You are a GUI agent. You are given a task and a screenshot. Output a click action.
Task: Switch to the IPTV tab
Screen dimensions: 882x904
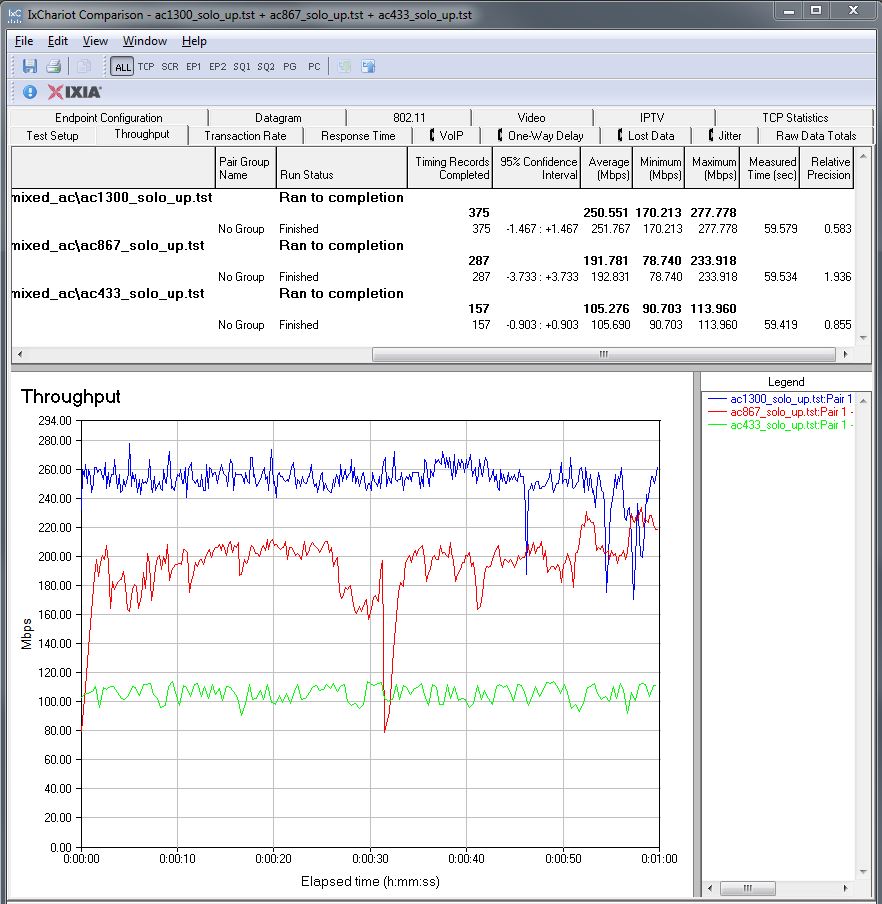pyautogui.click(x=652, y=118)
